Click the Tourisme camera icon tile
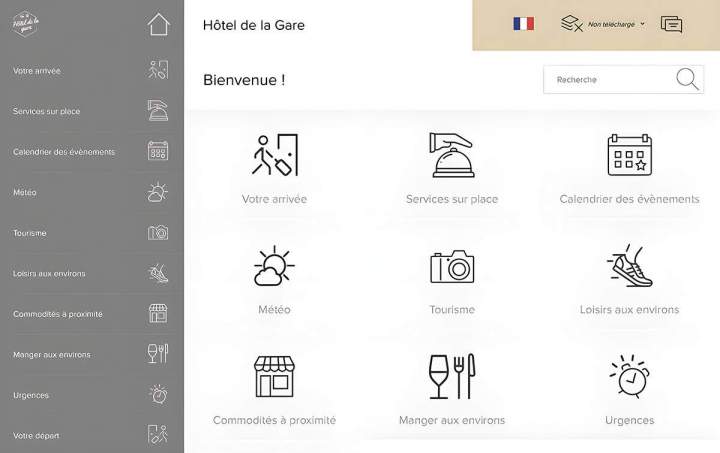Viewport: 720px width, 453px height. coord(452,266)
